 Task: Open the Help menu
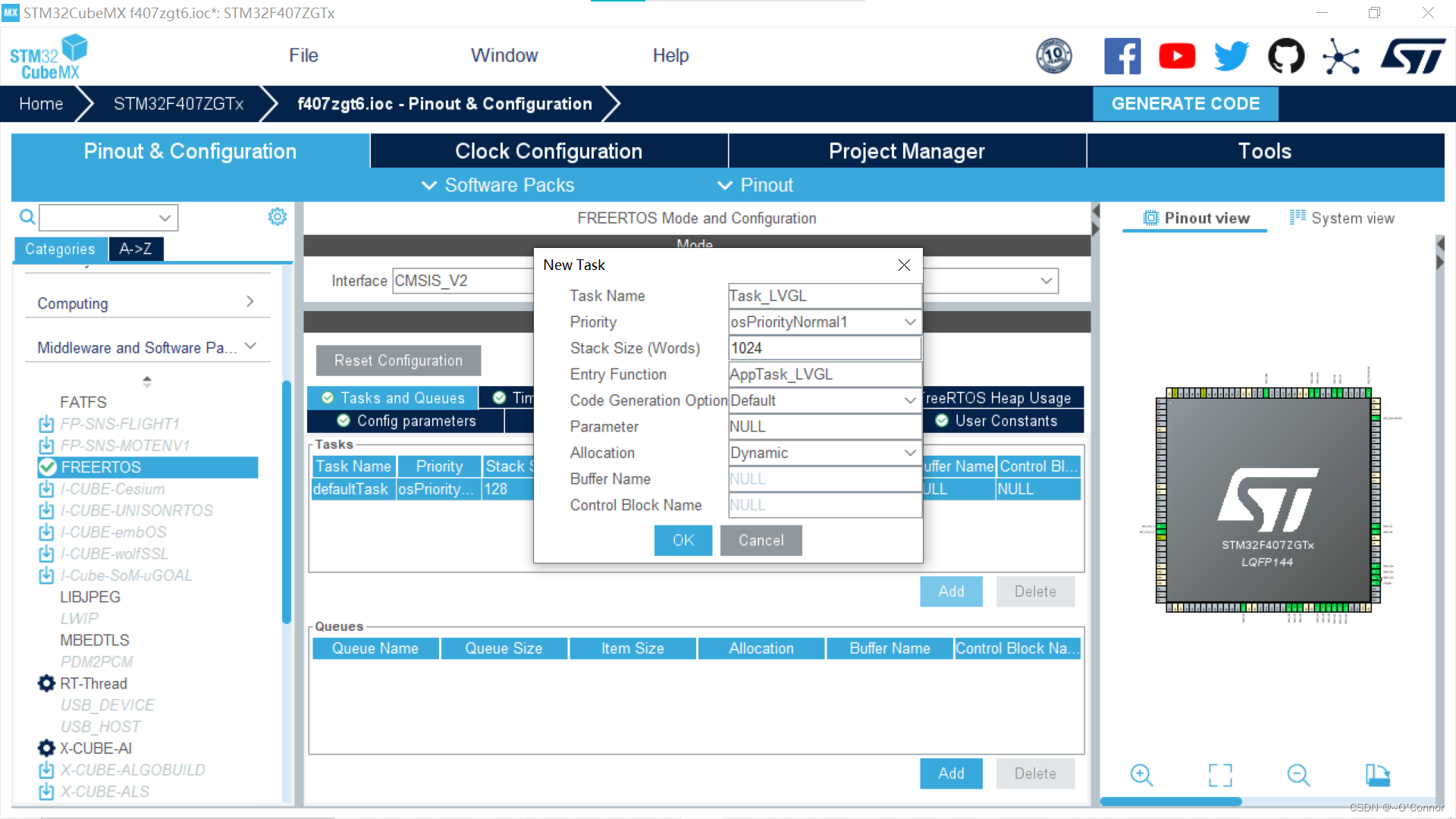670,55
